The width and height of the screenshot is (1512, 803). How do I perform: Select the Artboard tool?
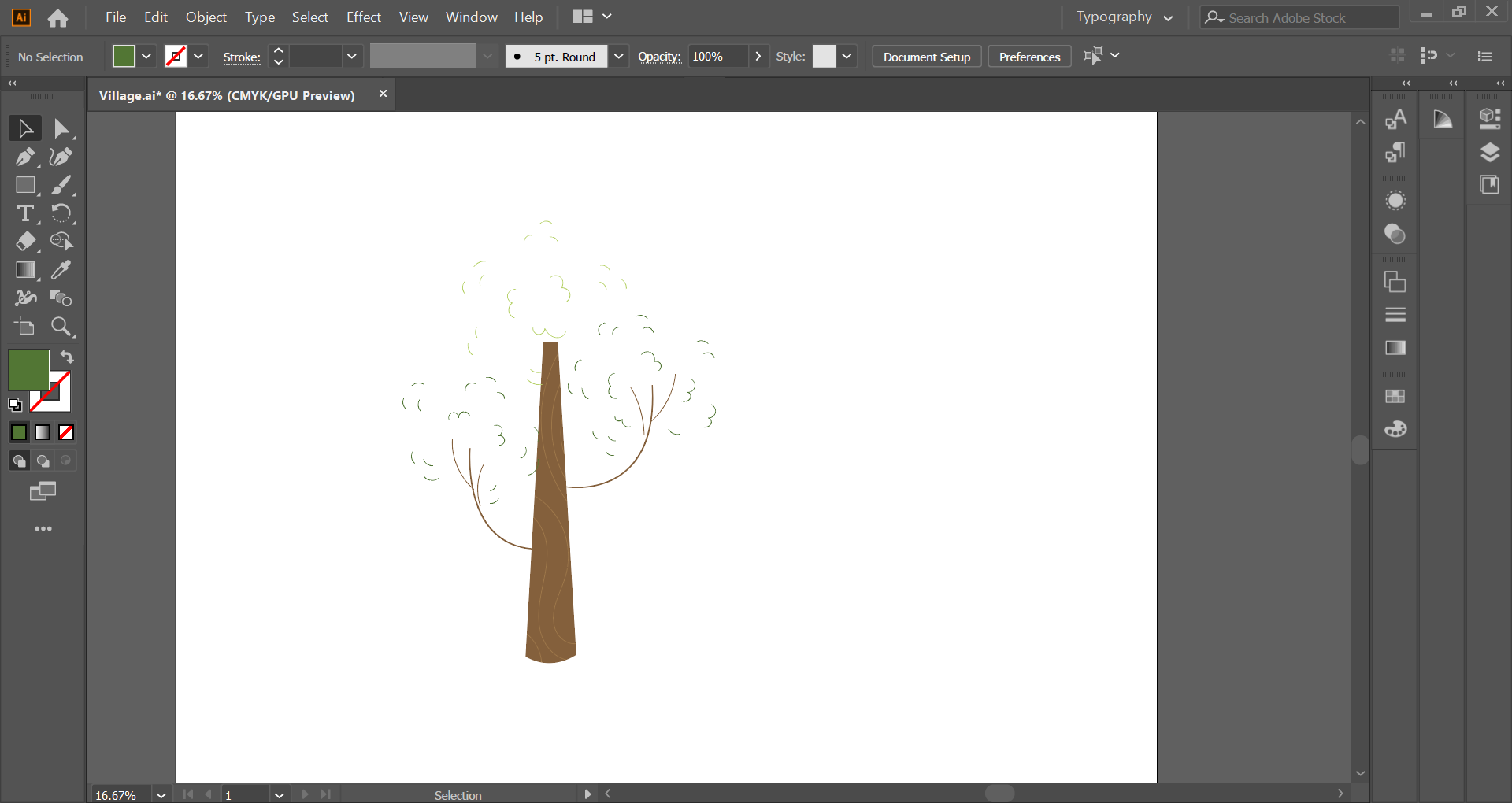[x=25, y=327]
